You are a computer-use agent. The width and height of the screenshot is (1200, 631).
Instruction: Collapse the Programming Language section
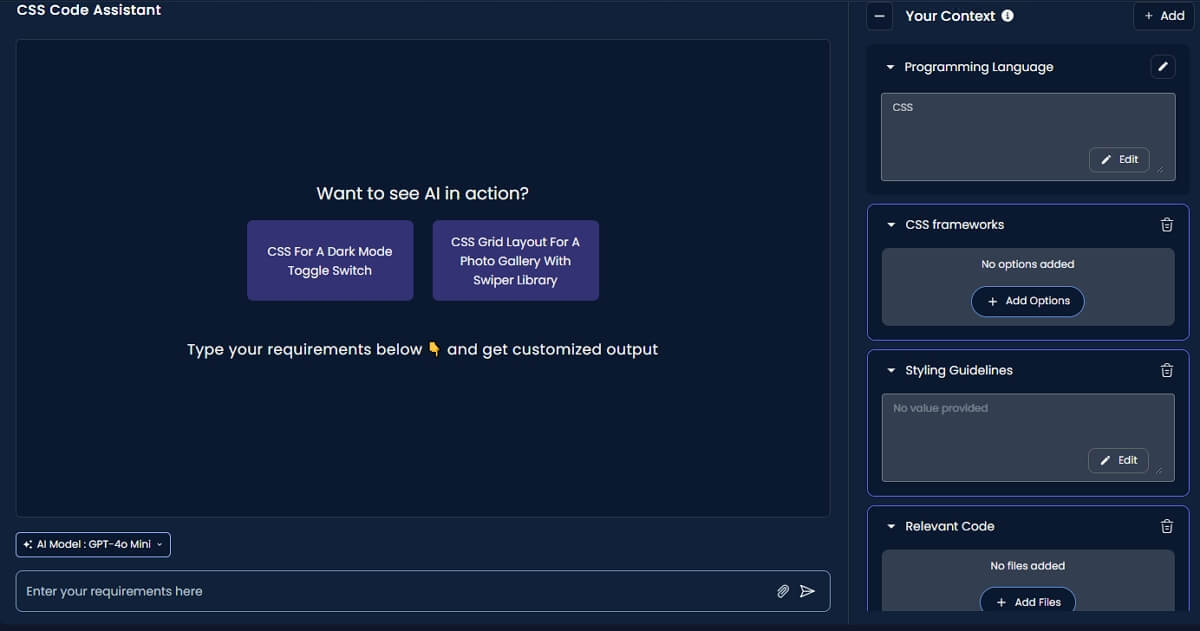coord(890,67)
